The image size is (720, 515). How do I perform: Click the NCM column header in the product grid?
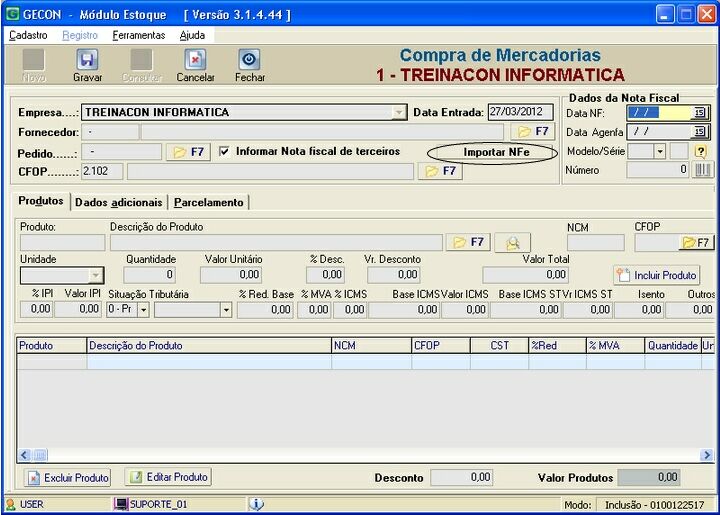coord(371,346)
